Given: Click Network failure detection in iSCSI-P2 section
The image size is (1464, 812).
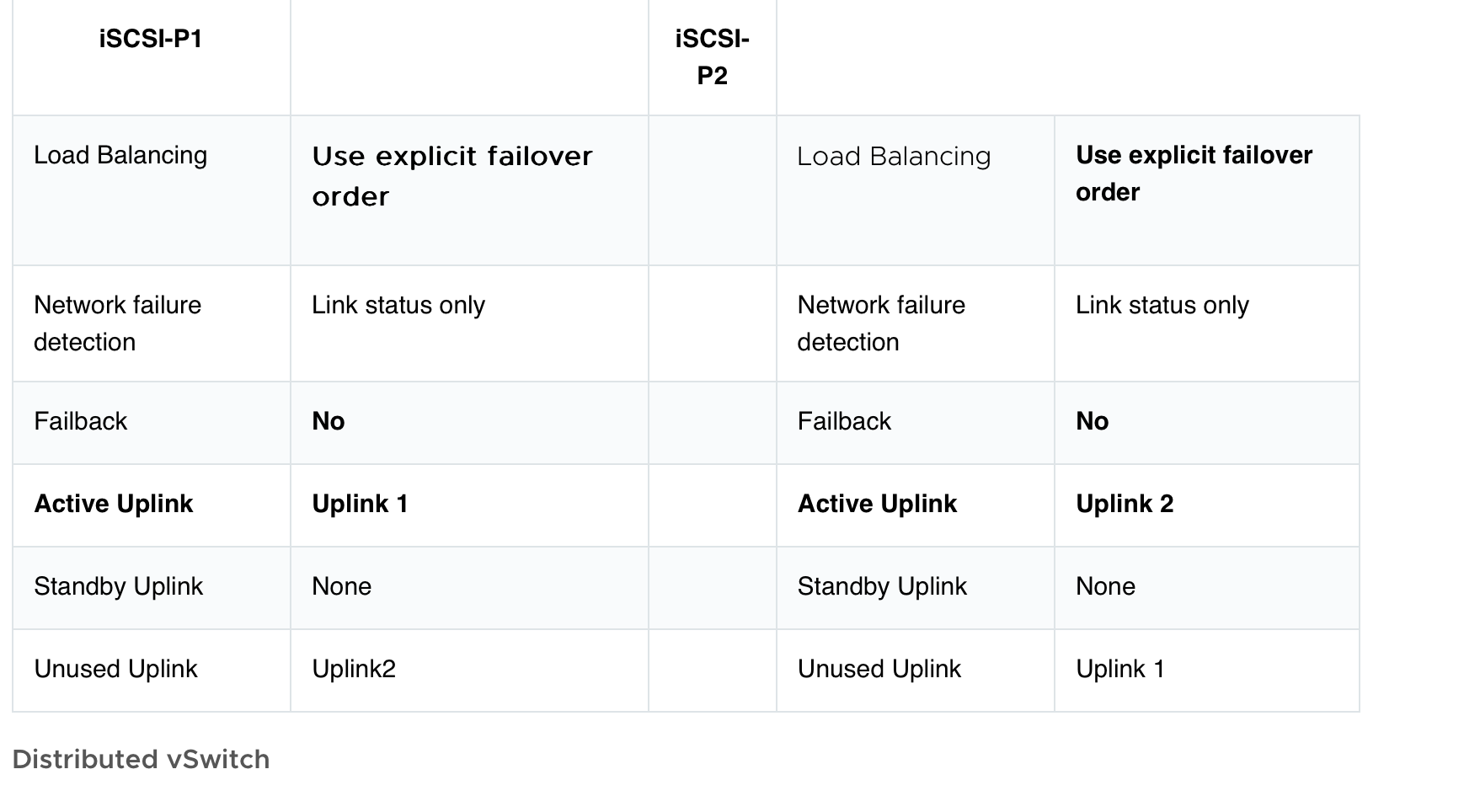Looking at the screenshot, I should click(881, 323).
